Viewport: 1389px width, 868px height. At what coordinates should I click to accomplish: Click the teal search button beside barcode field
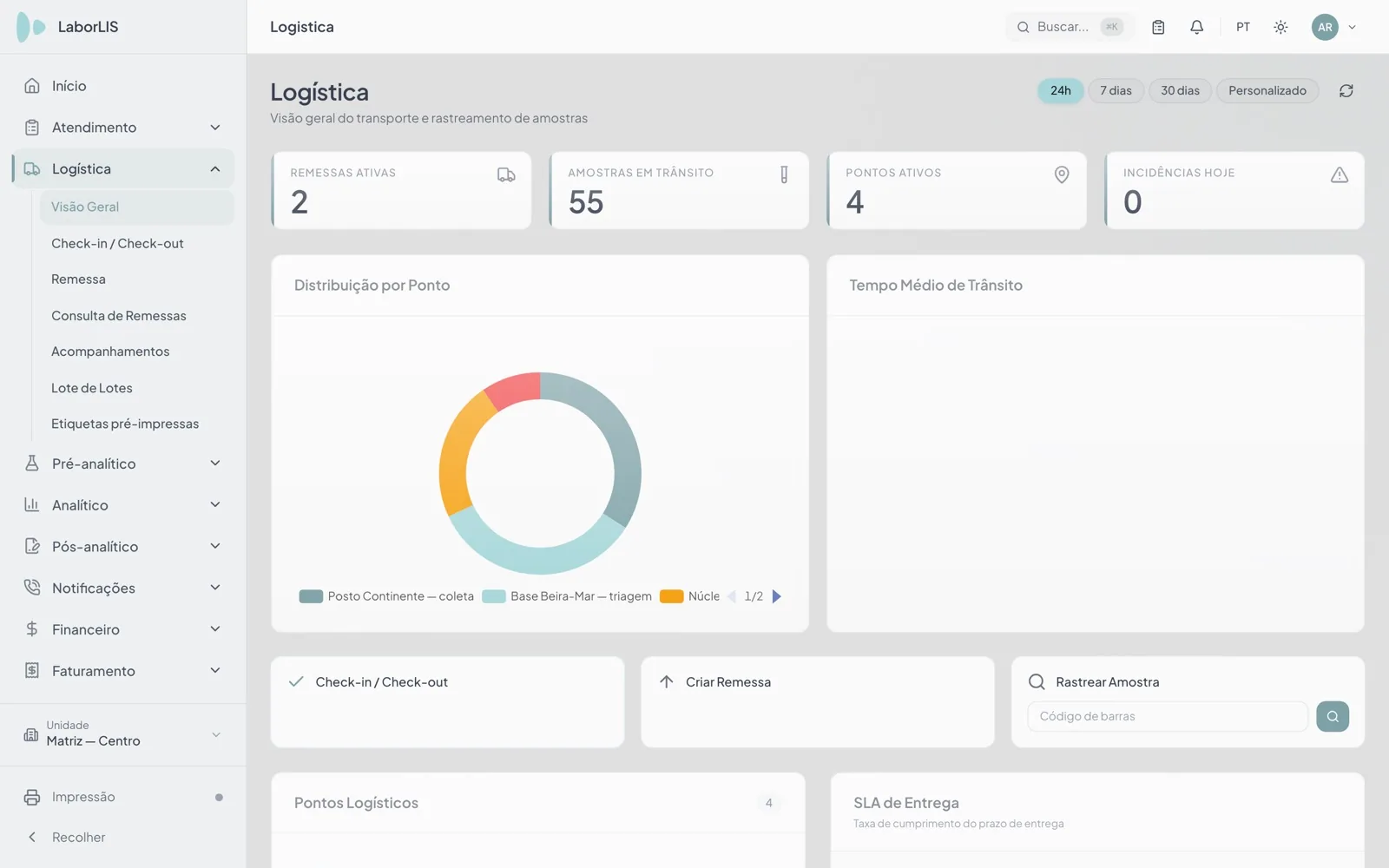[1333, 716]
